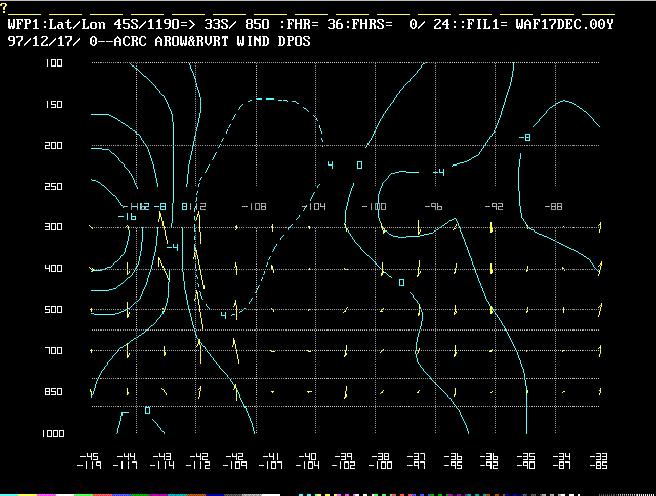The width and height of the screenshot is (656, 496).
Task: Click the 850 pressure level label
Action: pyautogui.click(x=54, y=391)
